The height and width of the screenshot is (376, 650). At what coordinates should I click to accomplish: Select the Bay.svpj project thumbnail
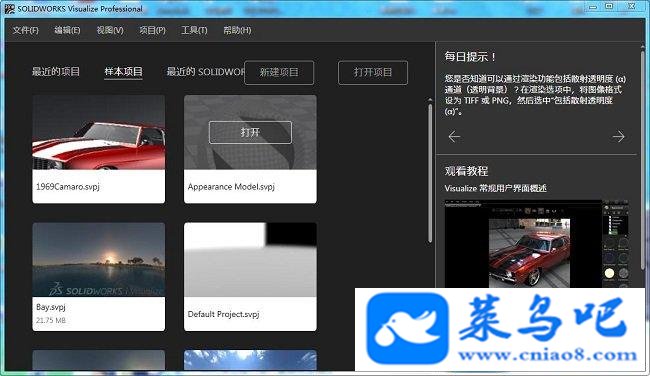coord(99,260)
